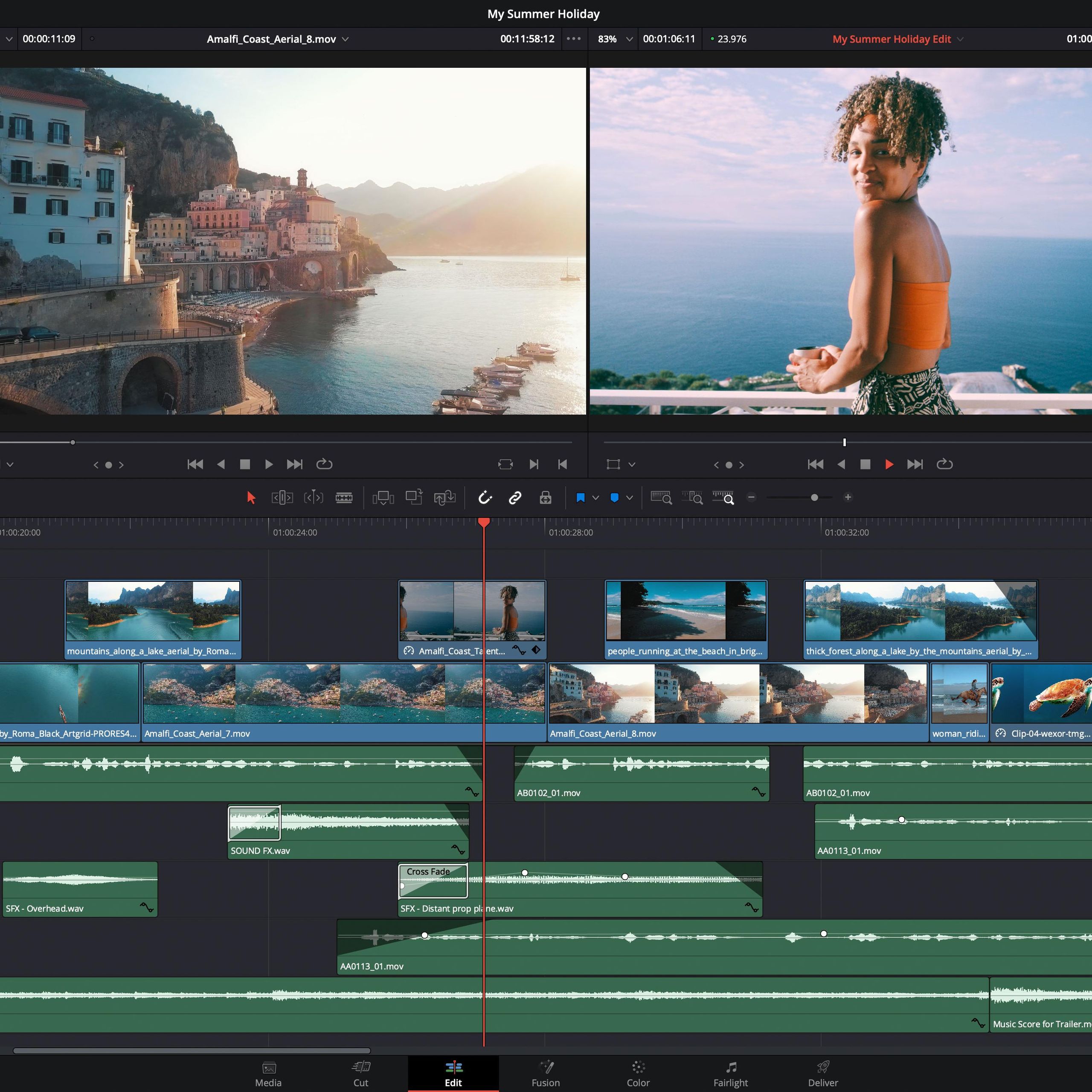Image resolution: width=1092 pixels, height=1092 pixels.
Task: Click the Insert Clip icon
Action: (383, 497)
